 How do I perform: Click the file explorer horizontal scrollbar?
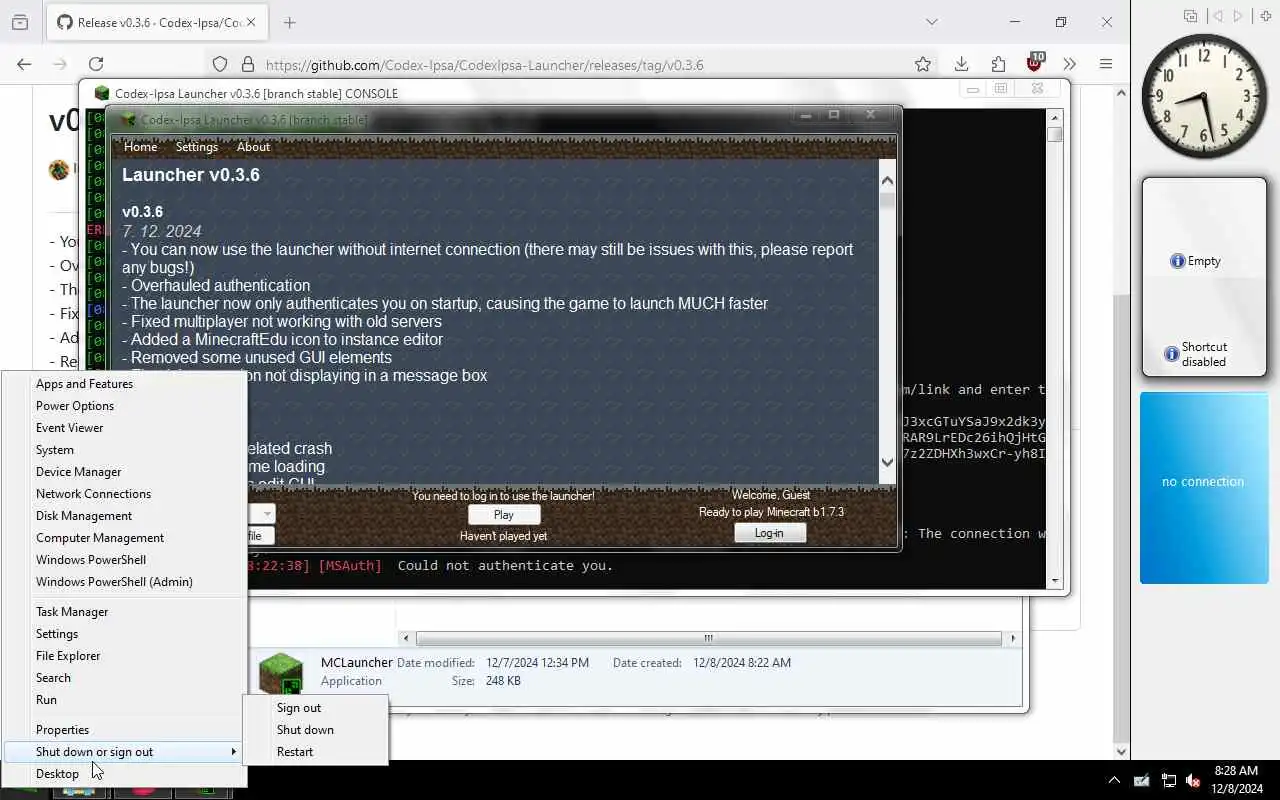[x=708, y=638]
